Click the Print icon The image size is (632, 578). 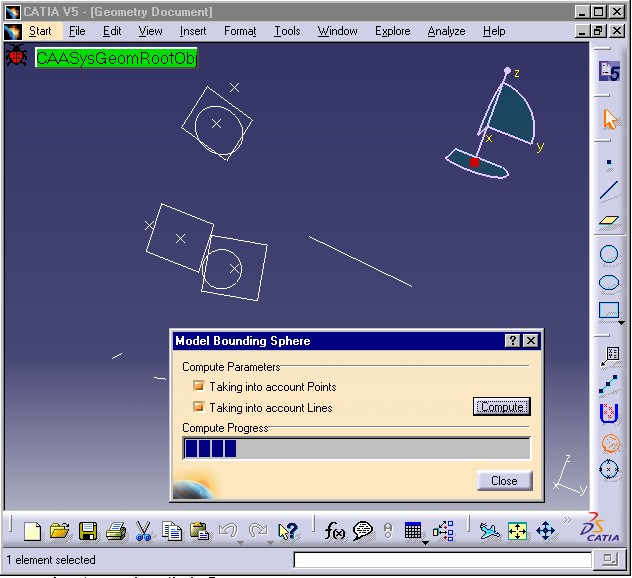pyautogui.click(x=115, y=531)
